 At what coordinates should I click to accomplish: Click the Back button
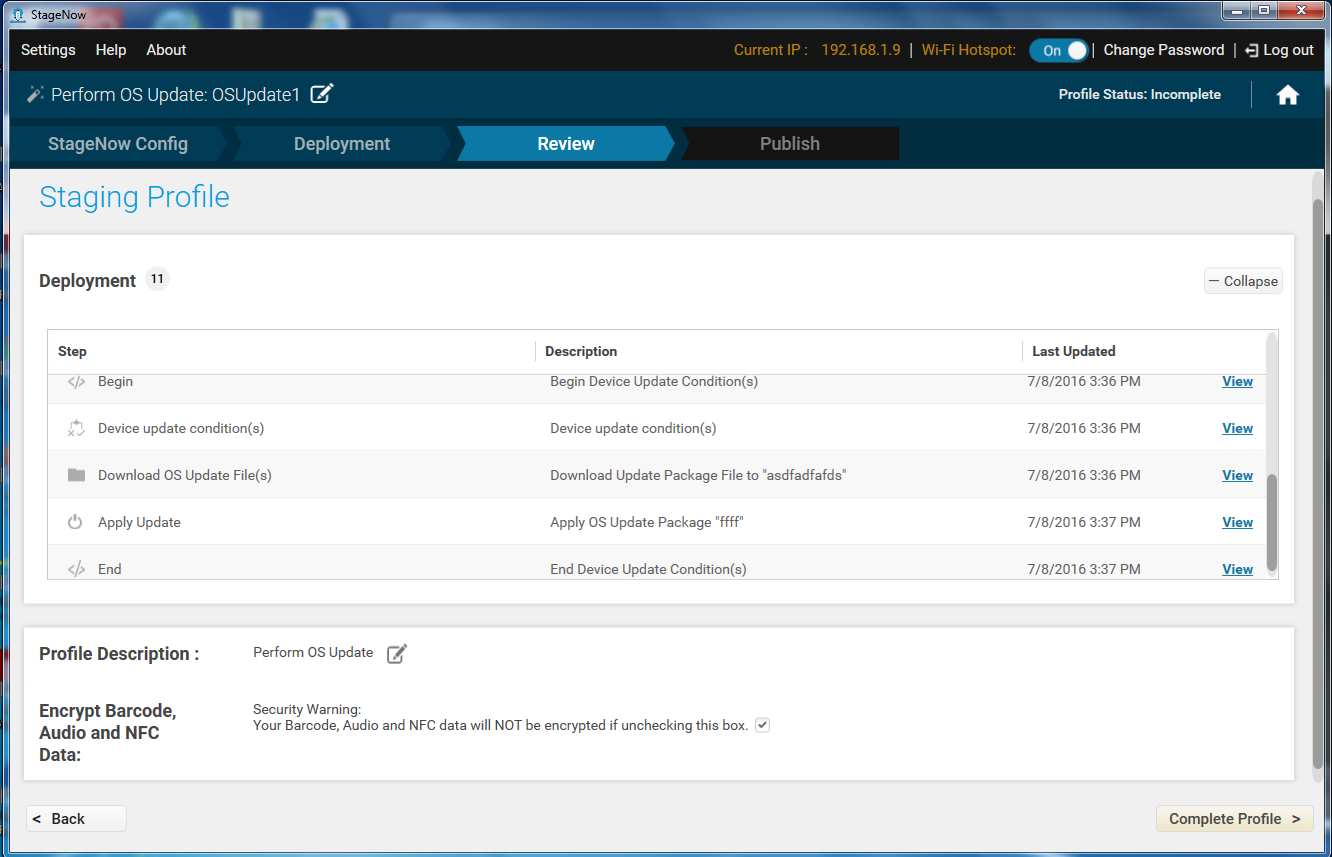[x=76, y=818]
